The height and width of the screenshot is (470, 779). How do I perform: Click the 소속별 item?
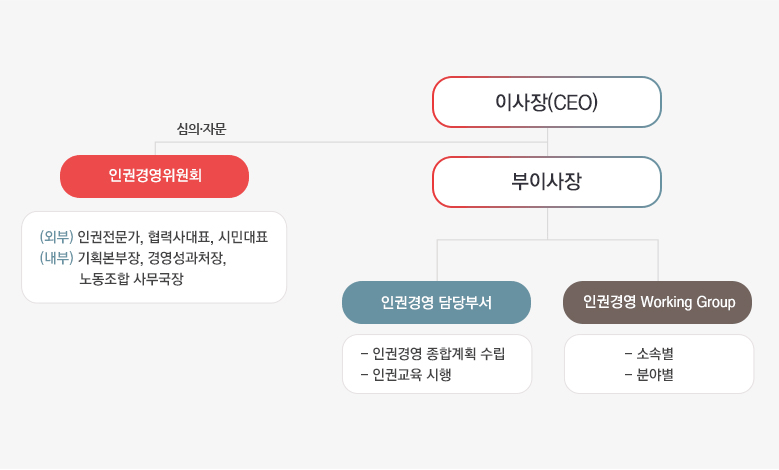click(649, 354)
